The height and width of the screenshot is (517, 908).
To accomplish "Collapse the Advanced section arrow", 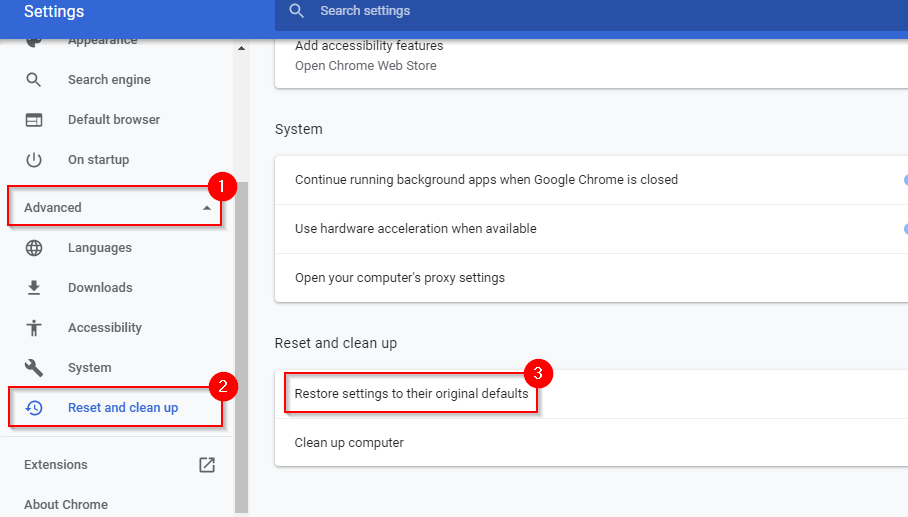I will point(207,208).
